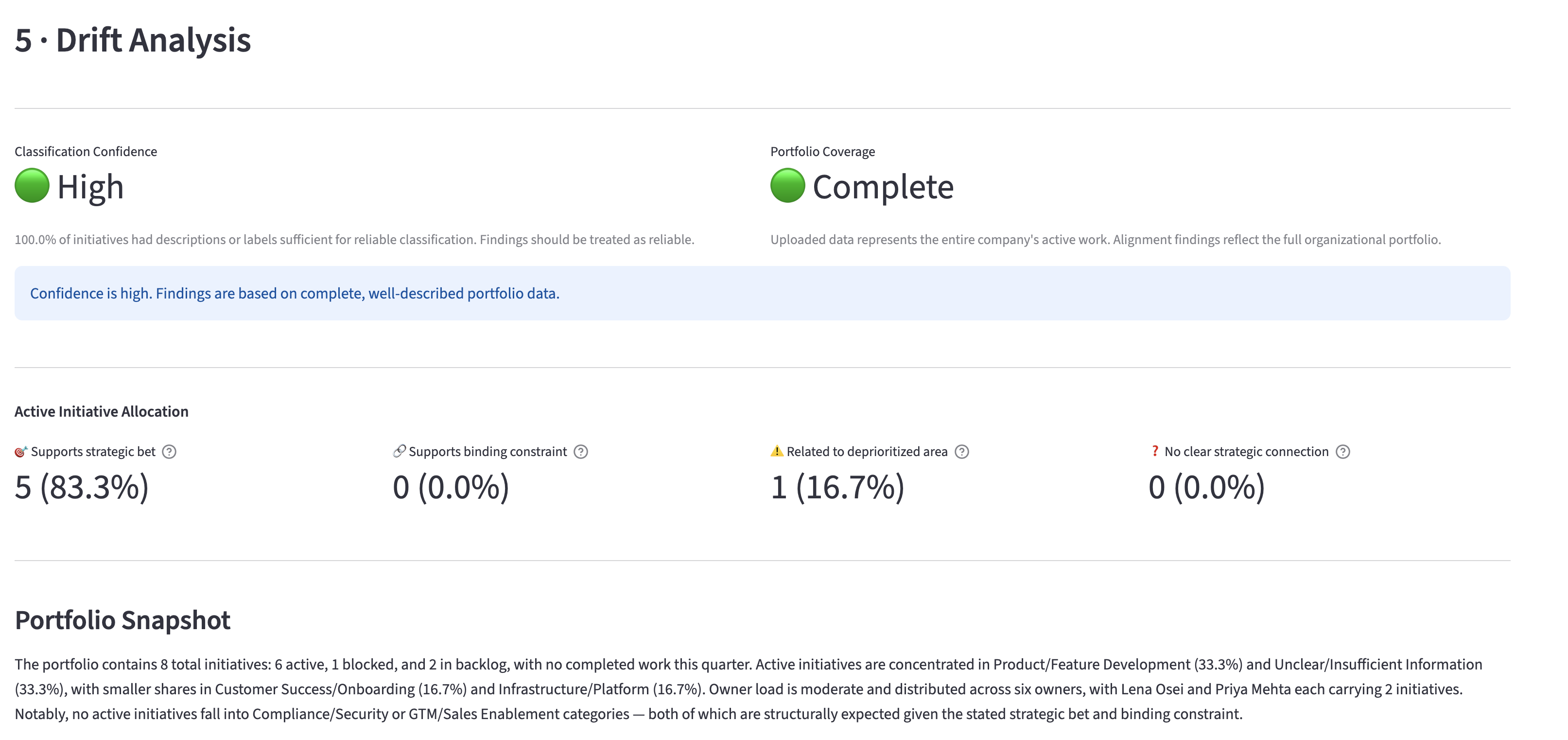Click the 'Portfolio Snapshot' heading
Viewport: 1568px width, 740px height.
pos(122,620)
